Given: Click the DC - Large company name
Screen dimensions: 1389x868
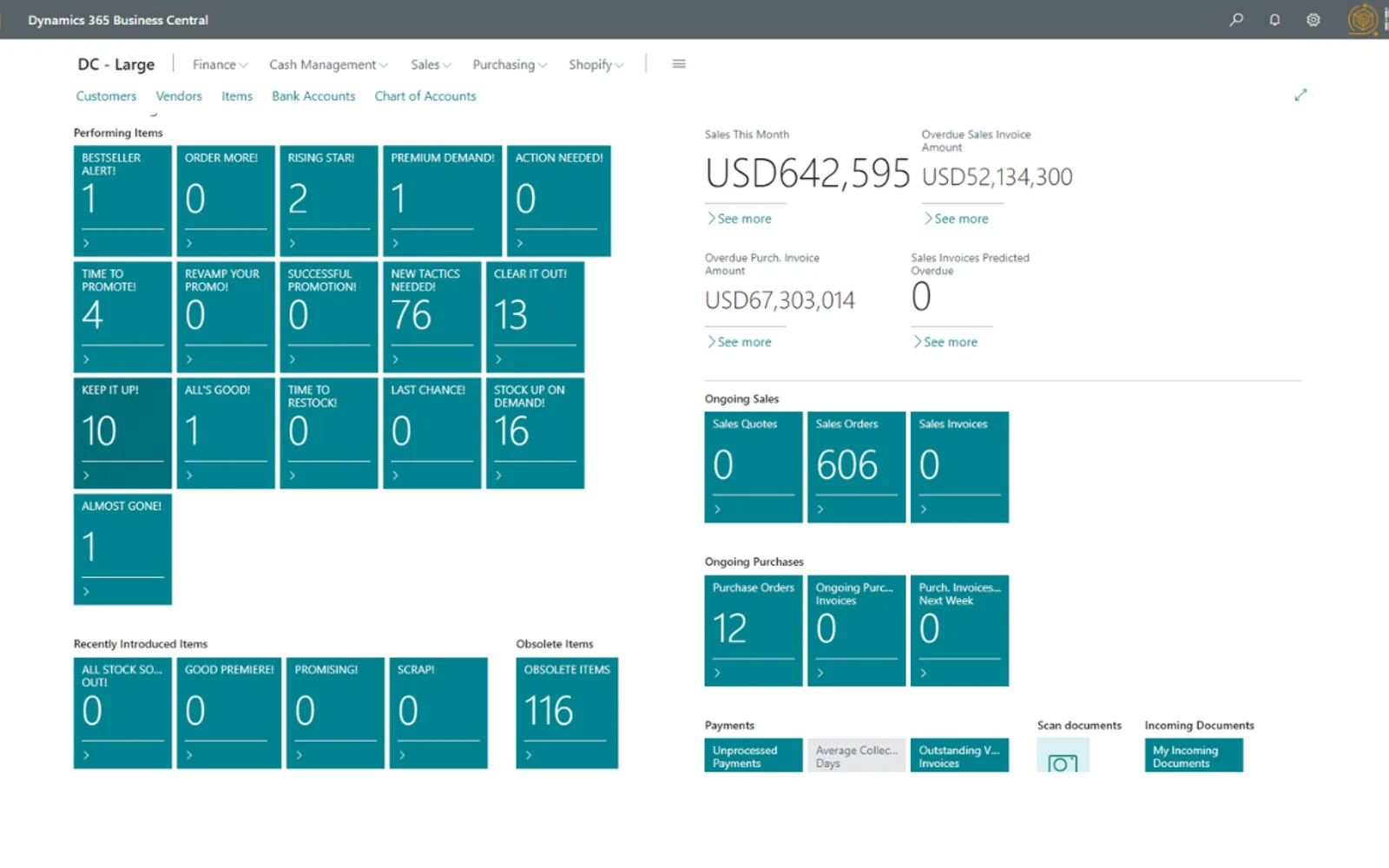Looking at the screenshot, I should coord(116,64).
